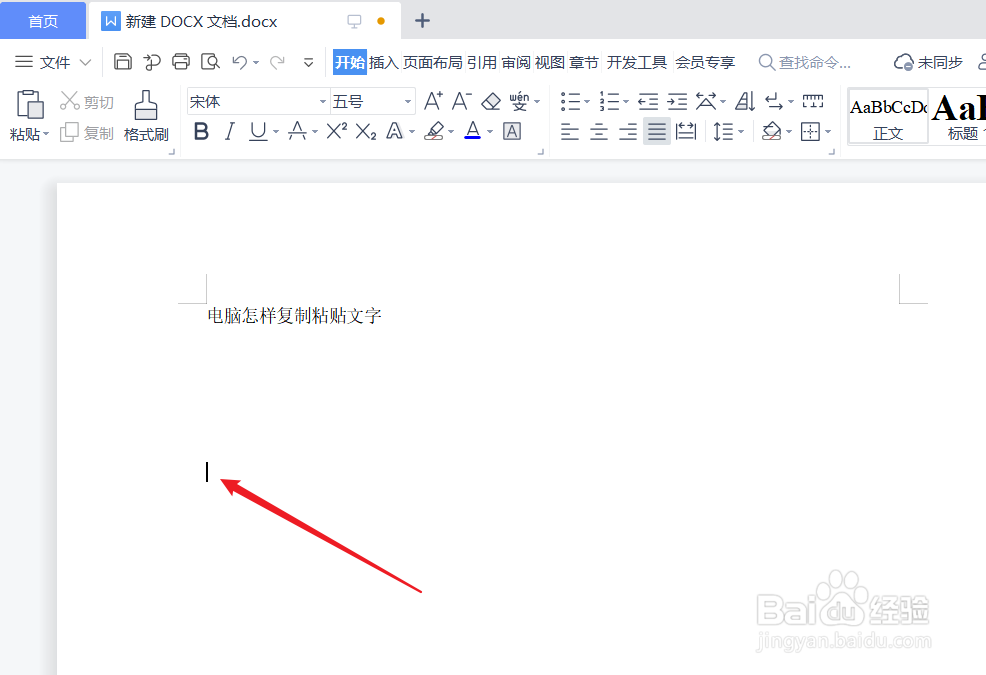Switch to the 插入 ribbon tab

(x=386, y=61)
